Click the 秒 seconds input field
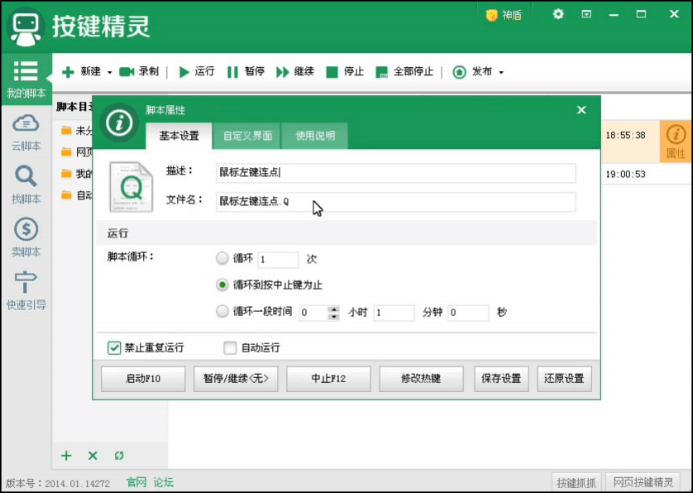The width and height of the screenshot is (693, 493). [x=468, y=313]
